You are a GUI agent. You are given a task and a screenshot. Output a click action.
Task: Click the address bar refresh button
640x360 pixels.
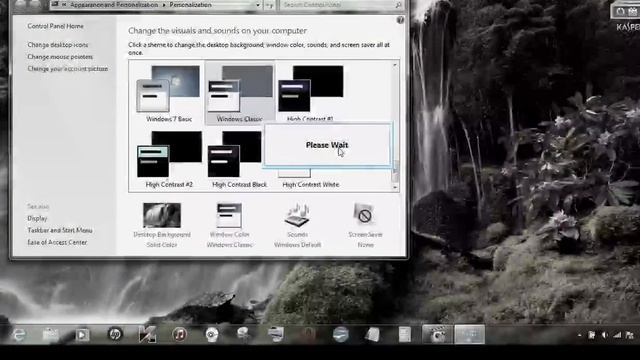pos(270,5)
